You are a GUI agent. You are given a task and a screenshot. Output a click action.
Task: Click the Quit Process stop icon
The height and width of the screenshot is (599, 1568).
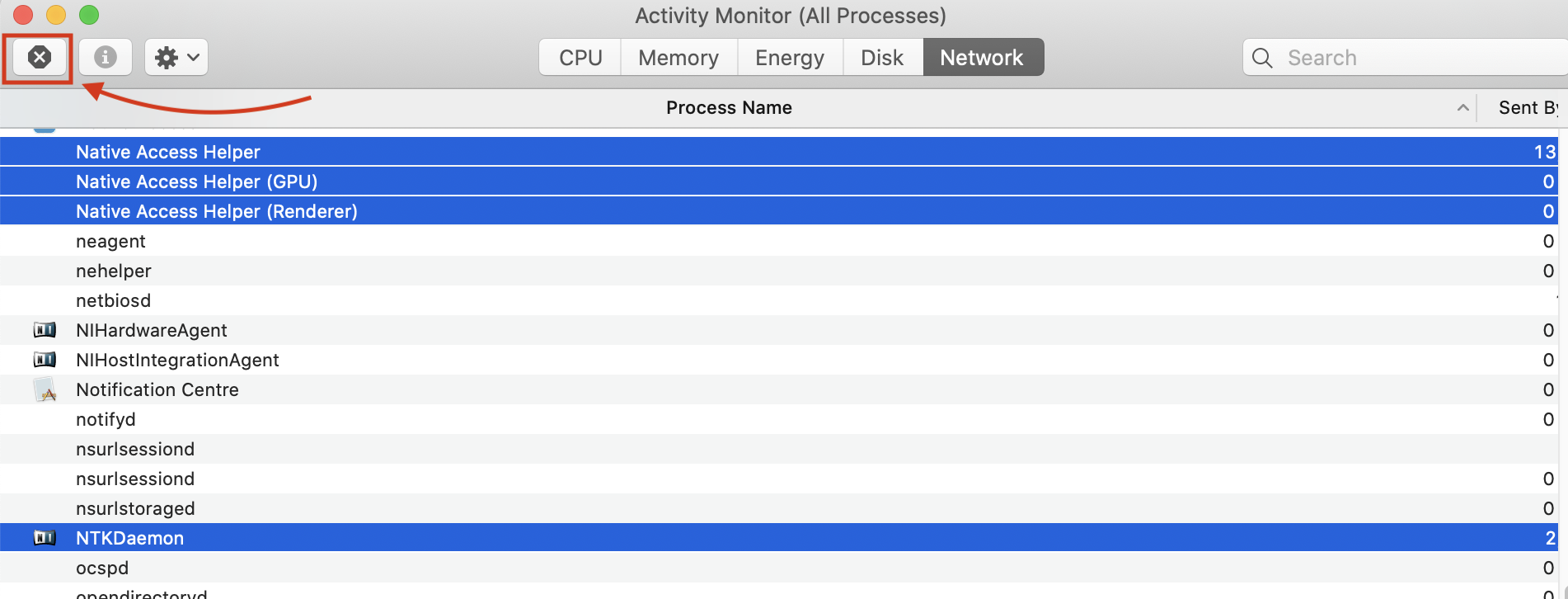[39, 57]
